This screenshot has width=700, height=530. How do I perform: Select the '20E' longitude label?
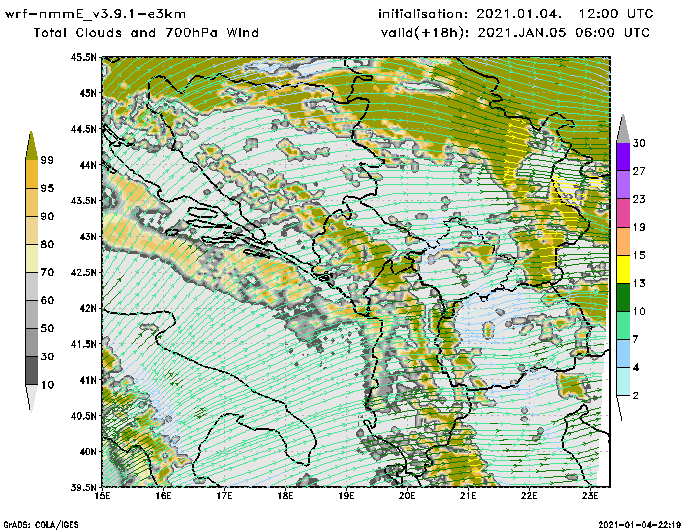pos(407,496)
